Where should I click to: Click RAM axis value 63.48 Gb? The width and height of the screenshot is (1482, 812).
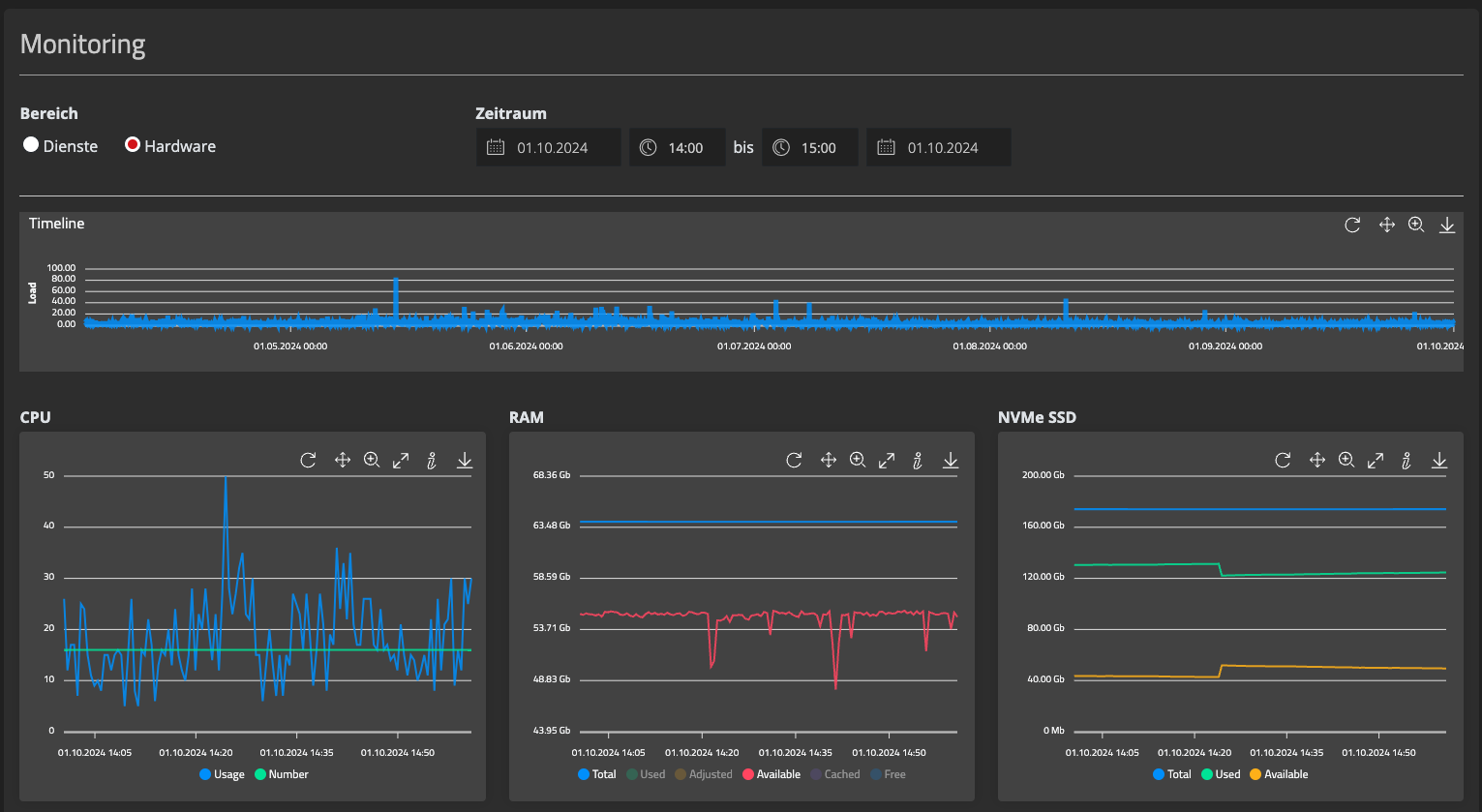click(552, 526)
